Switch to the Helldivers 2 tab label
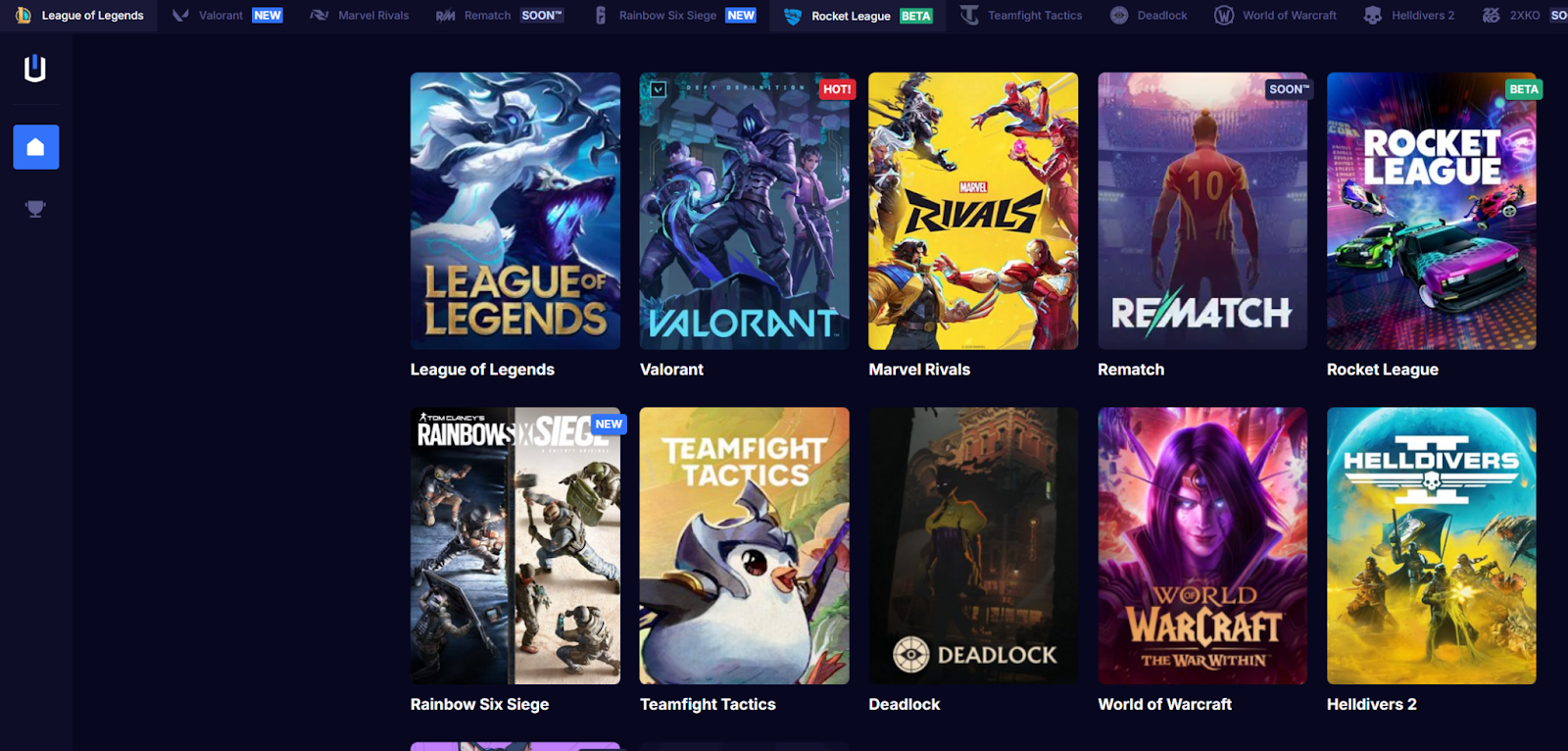Screen dimensions: 1568x751 click(x=1423, y=16)
